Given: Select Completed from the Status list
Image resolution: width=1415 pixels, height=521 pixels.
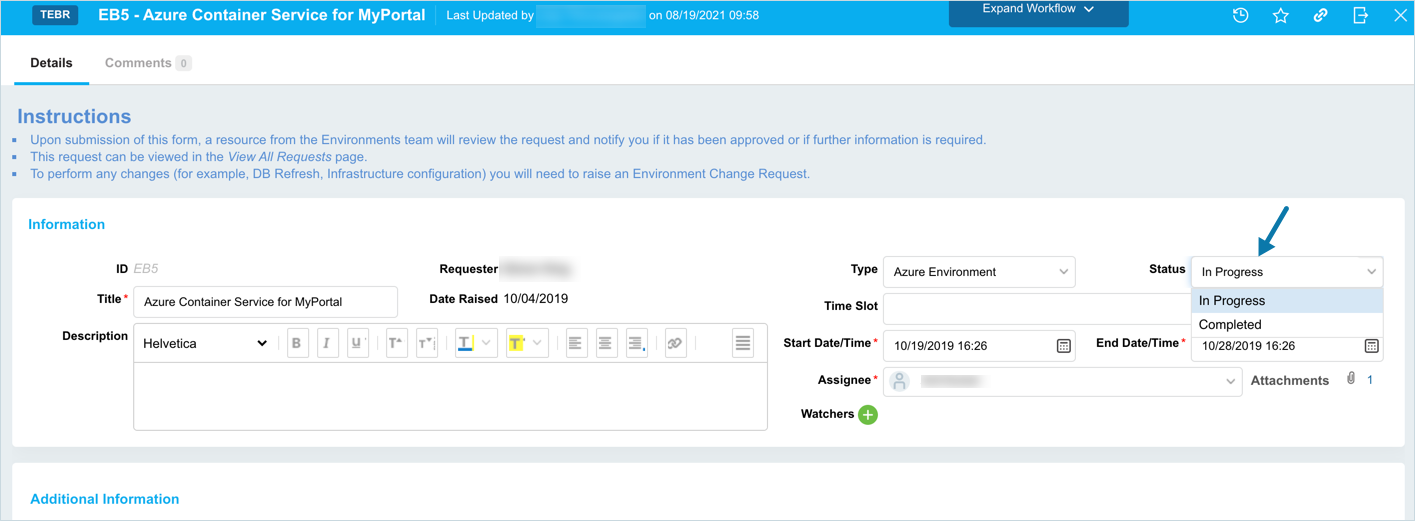Looking at the screenshot, I should tap(1230, 325).
